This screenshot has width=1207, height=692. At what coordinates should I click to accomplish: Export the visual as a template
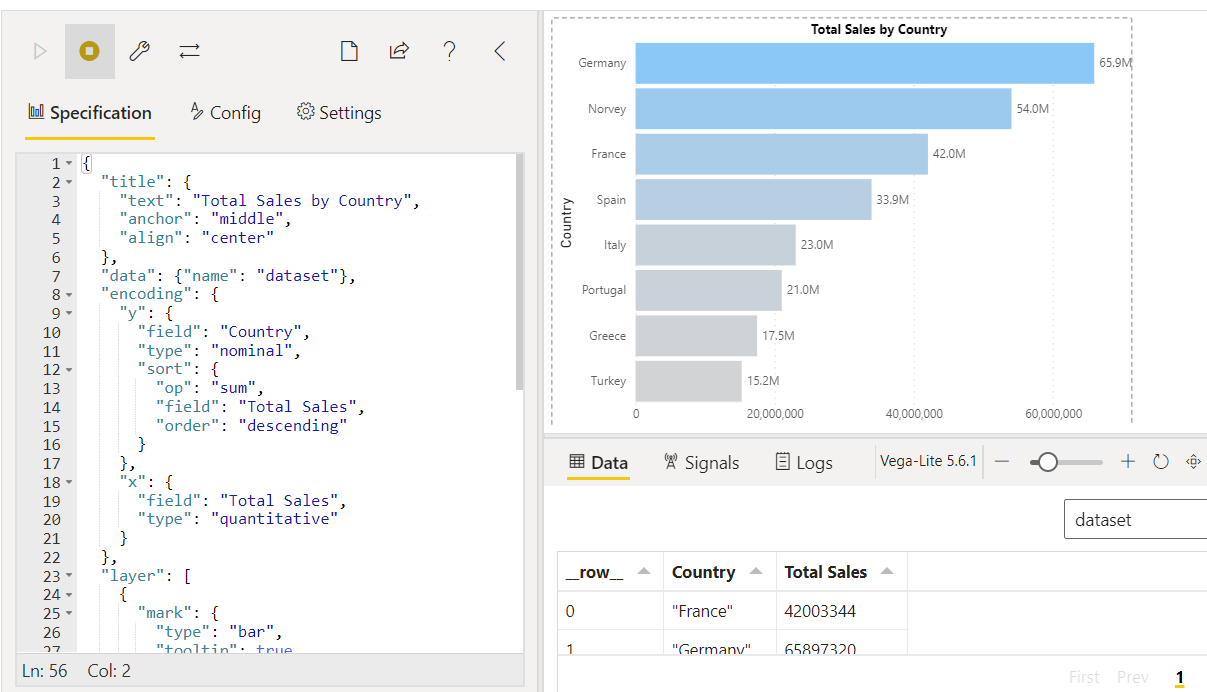tap(399, 50)
